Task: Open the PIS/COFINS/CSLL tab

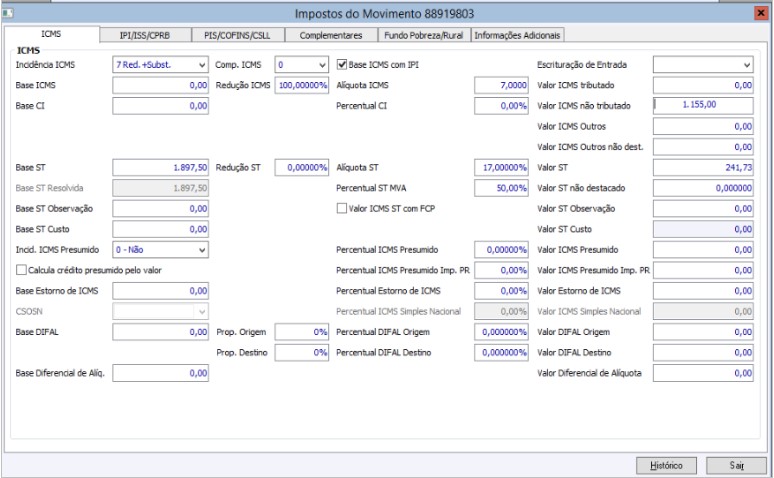Action: click(x=237, y=35)
